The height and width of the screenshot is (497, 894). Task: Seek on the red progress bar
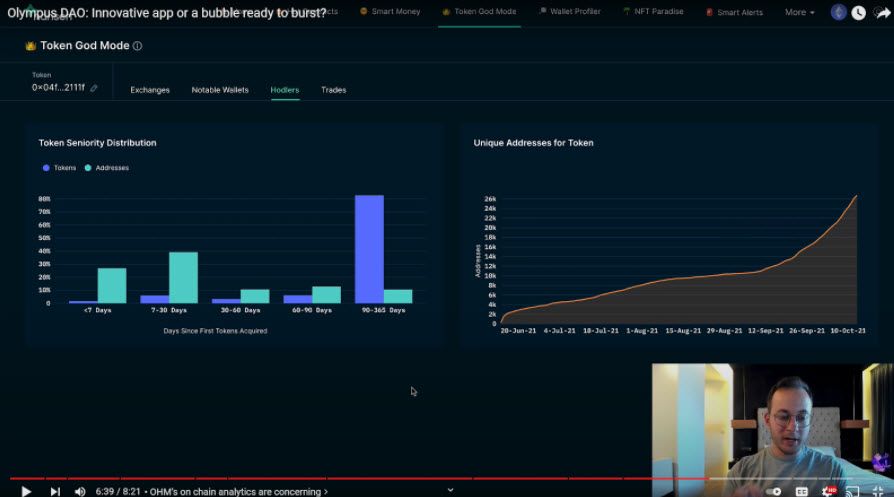(359, 478)
